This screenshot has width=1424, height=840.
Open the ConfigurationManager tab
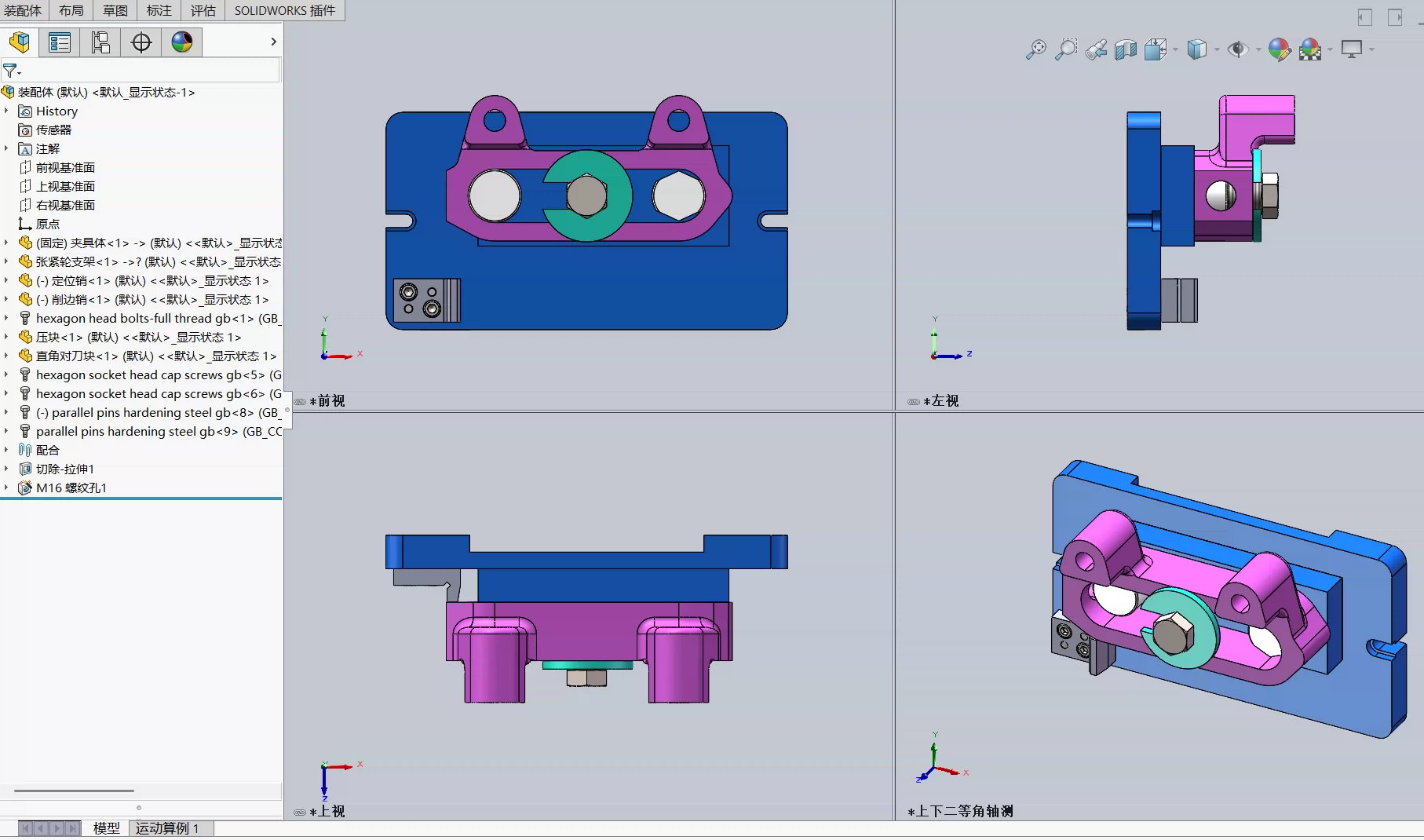[100, 42]
